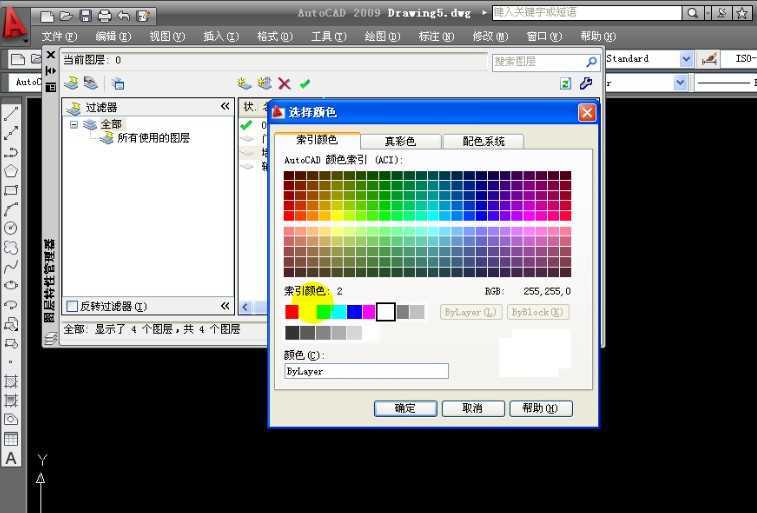Click the 取消 button in color dialog
This screenshot has height=513, width=757.
[x=473, y=408]
